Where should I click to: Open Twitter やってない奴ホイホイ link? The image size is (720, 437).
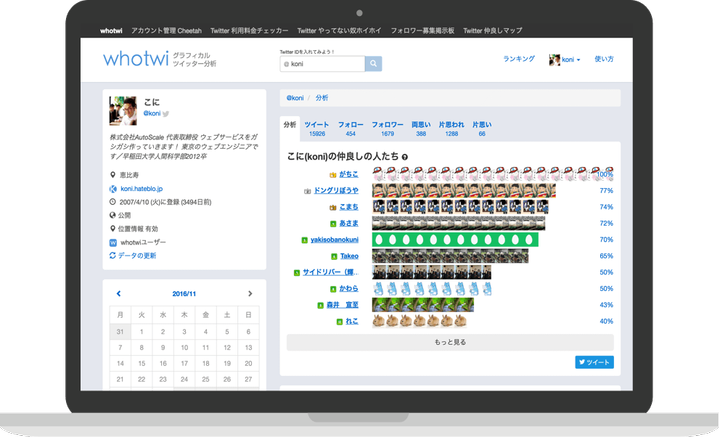[x=339, y=31]
